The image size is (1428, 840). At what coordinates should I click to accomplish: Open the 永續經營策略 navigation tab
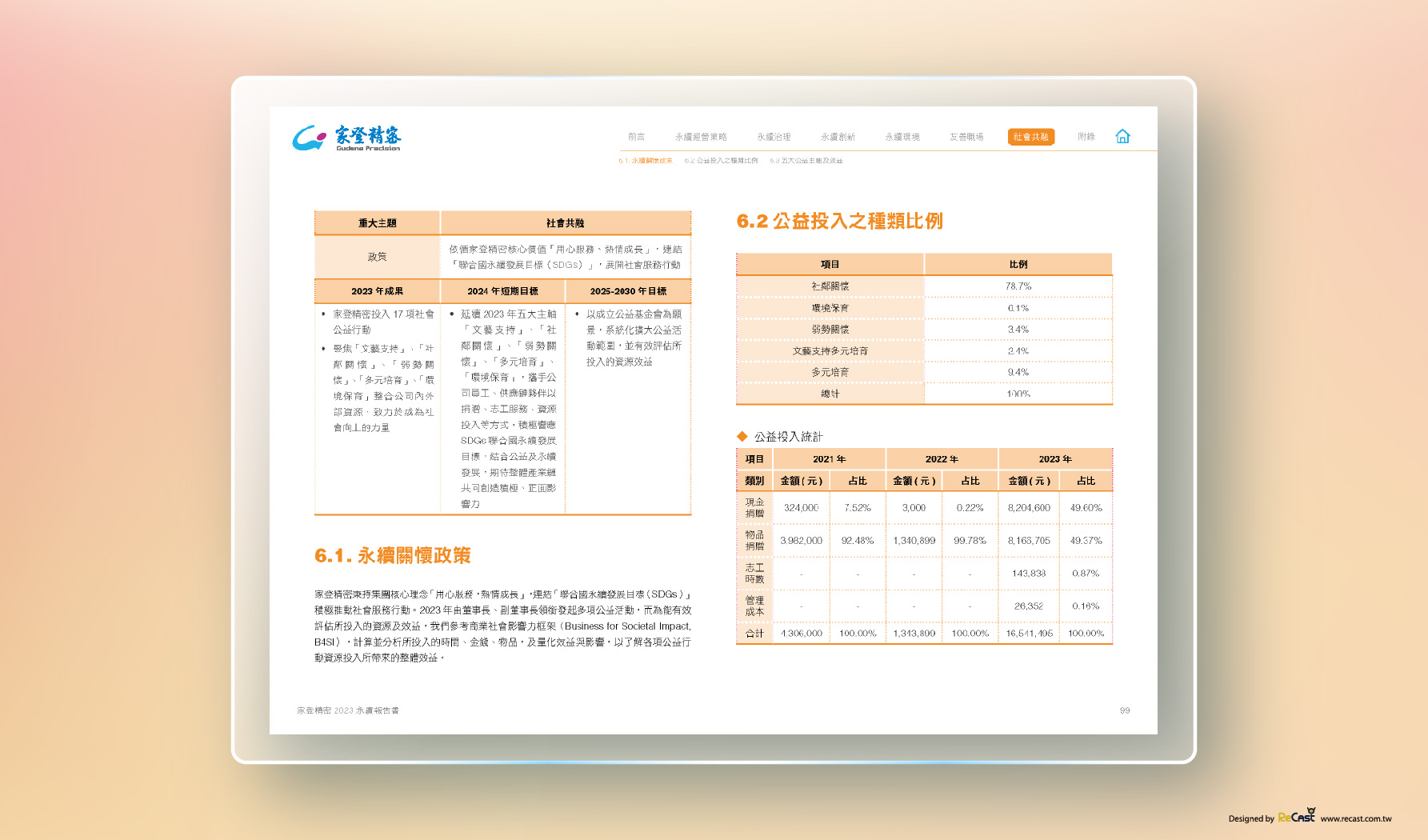701,137
